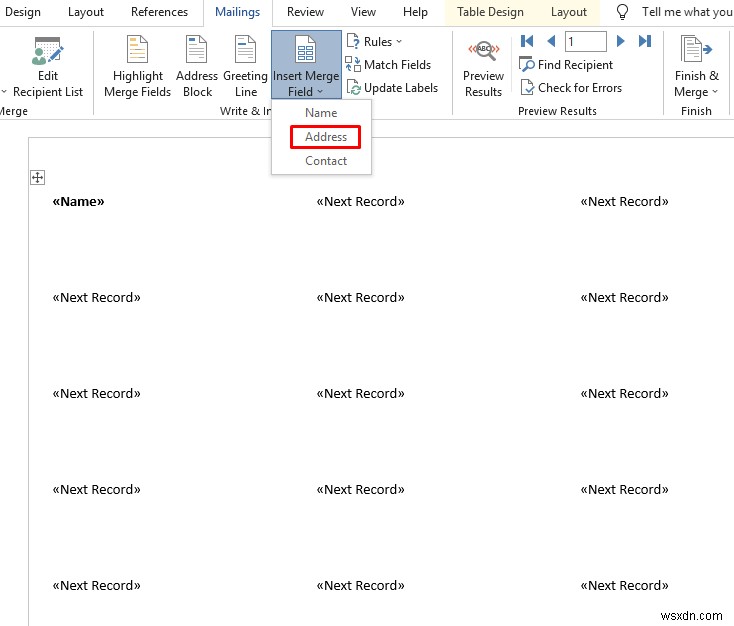
Task: Insert a Greeting Line
Action: coord(245,68)
